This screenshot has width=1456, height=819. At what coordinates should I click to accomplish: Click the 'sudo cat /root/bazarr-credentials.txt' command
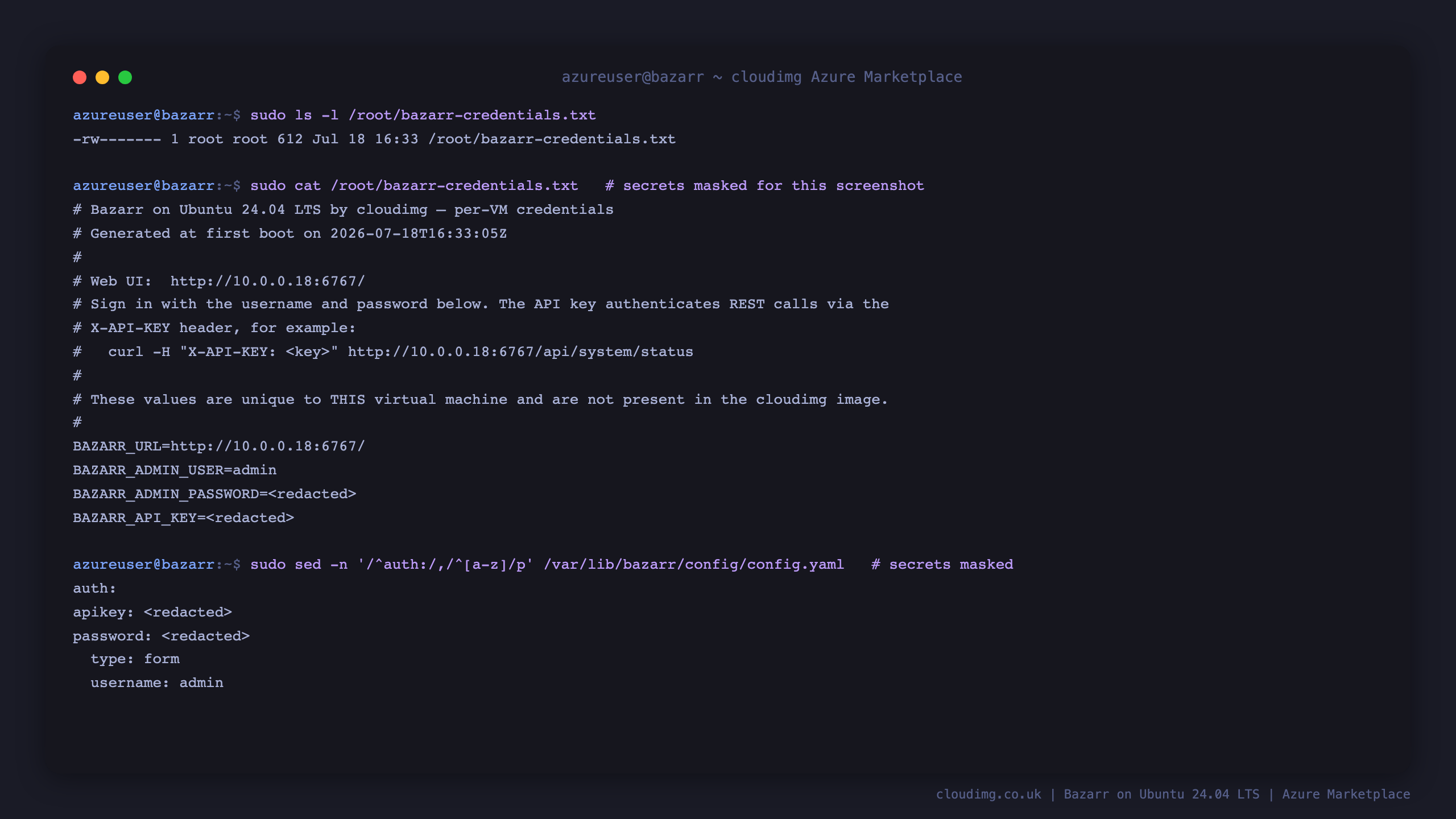click(414, 185)
